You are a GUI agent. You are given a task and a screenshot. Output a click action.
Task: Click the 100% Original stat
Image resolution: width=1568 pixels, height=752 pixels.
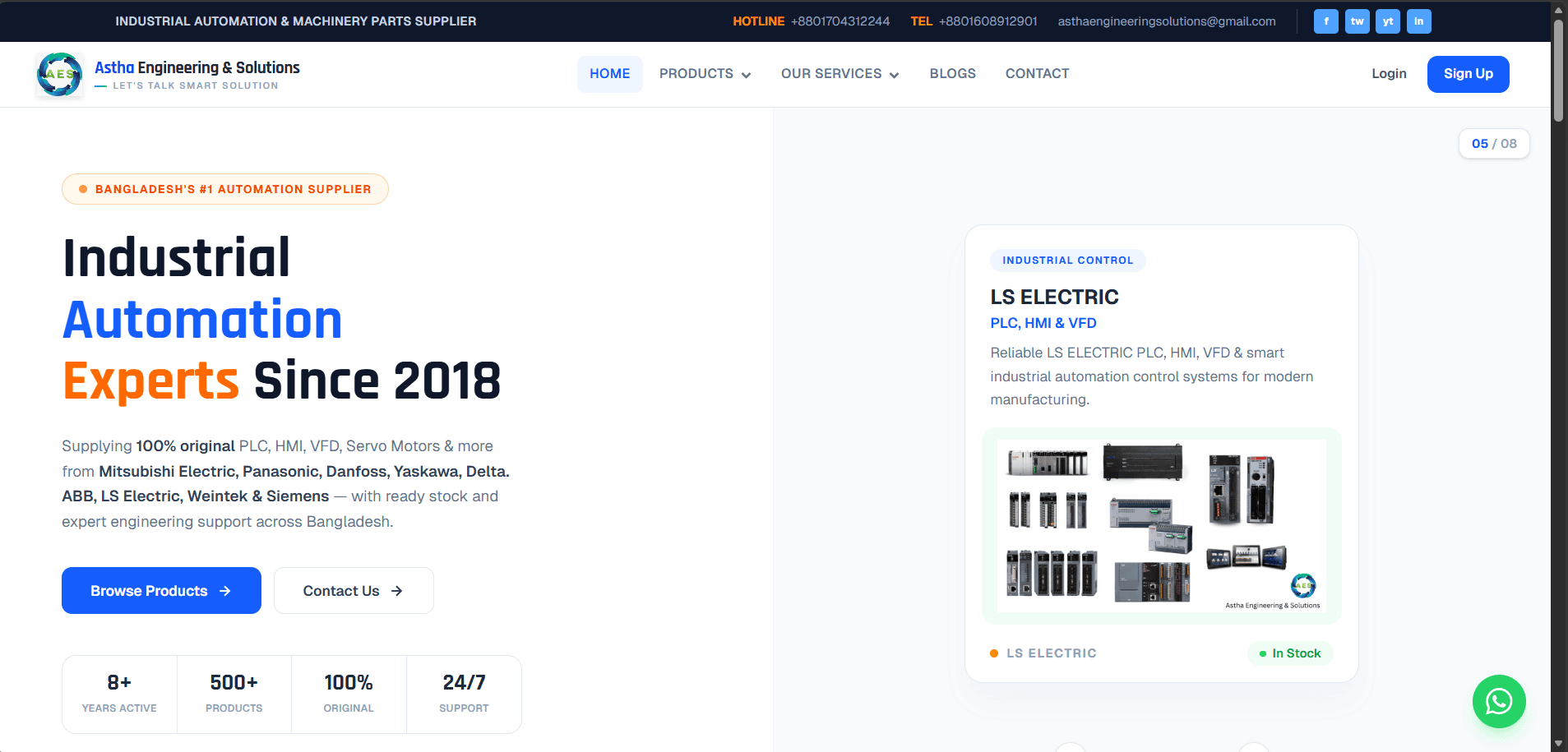[x=349, y=694]
